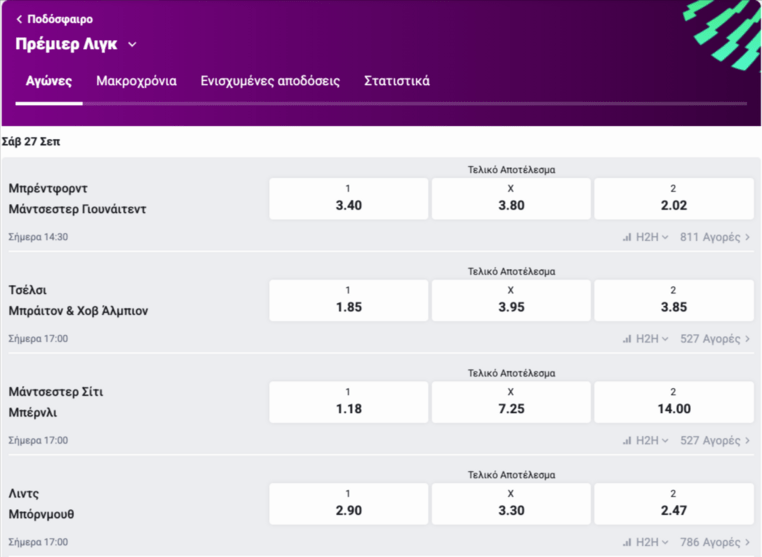Expand 811 Αγορές markets for Μπρέντφορντ match
This screenshot has height=557, width=762.
(x=714, y=238)
